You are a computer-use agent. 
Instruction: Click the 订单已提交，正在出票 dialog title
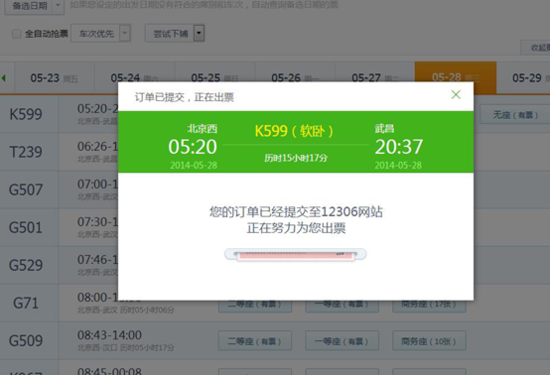click(x=185, y=97)
